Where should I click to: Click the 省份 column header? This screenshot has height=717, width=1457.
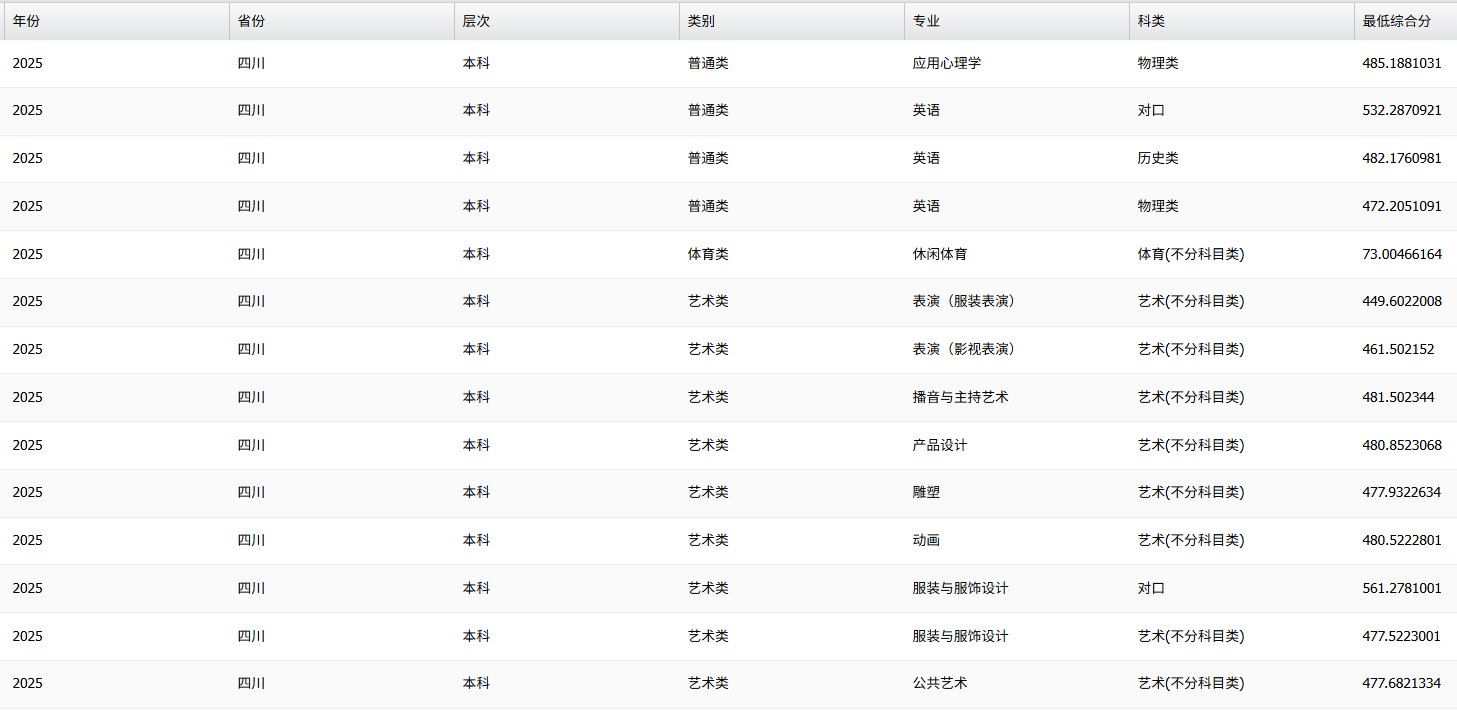[341, 21]
